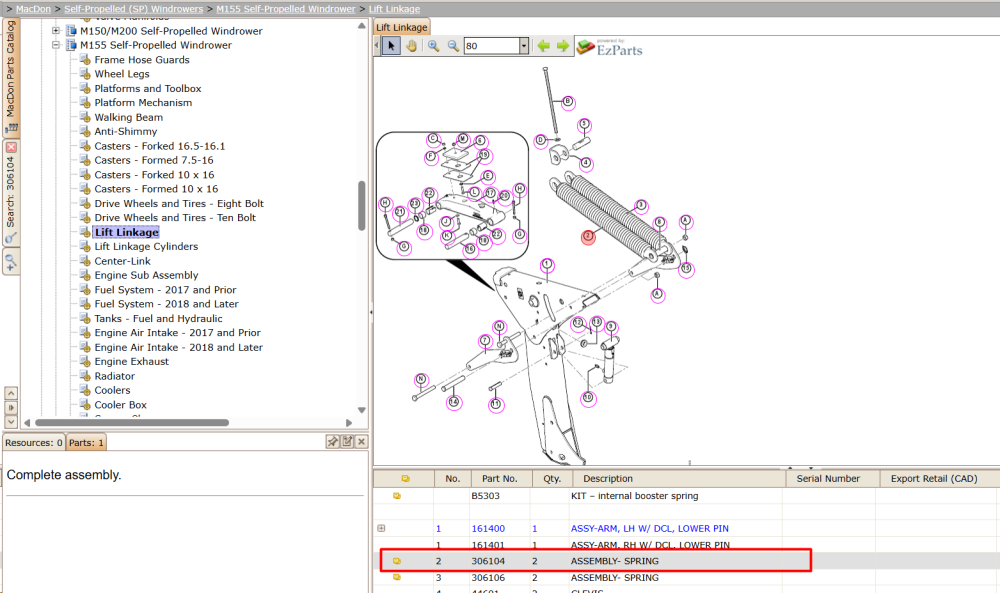Go to next diagram with green right arrow

tap(562, 46)
